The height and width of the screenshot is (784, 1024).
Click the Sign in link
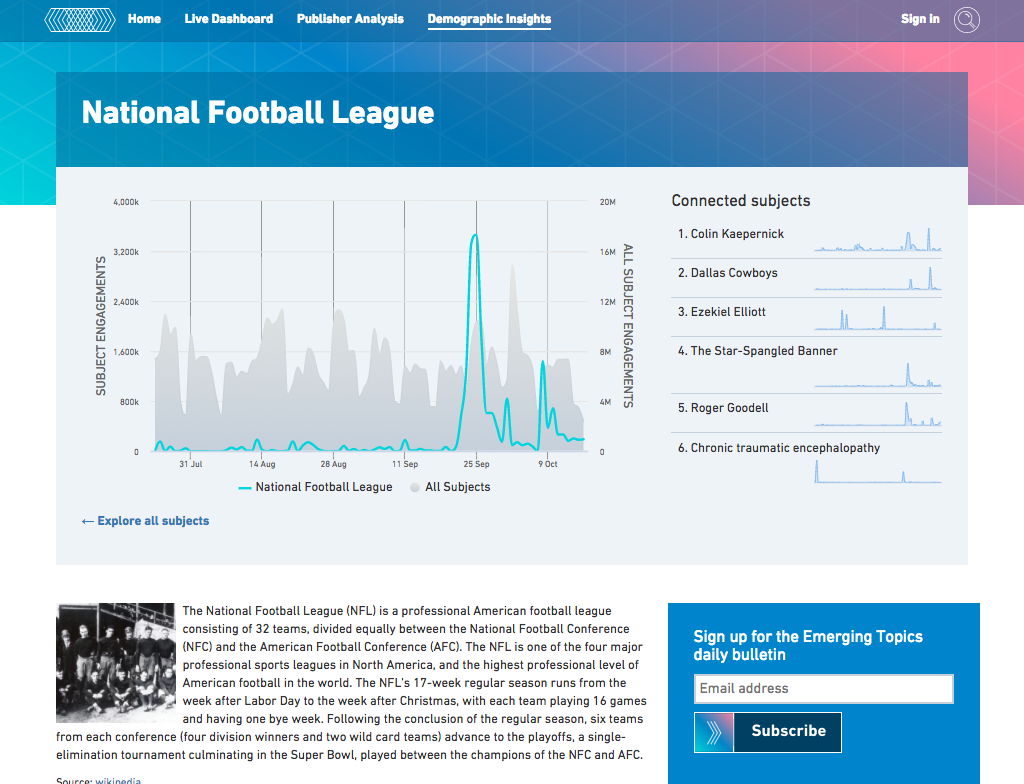(920, 19)
